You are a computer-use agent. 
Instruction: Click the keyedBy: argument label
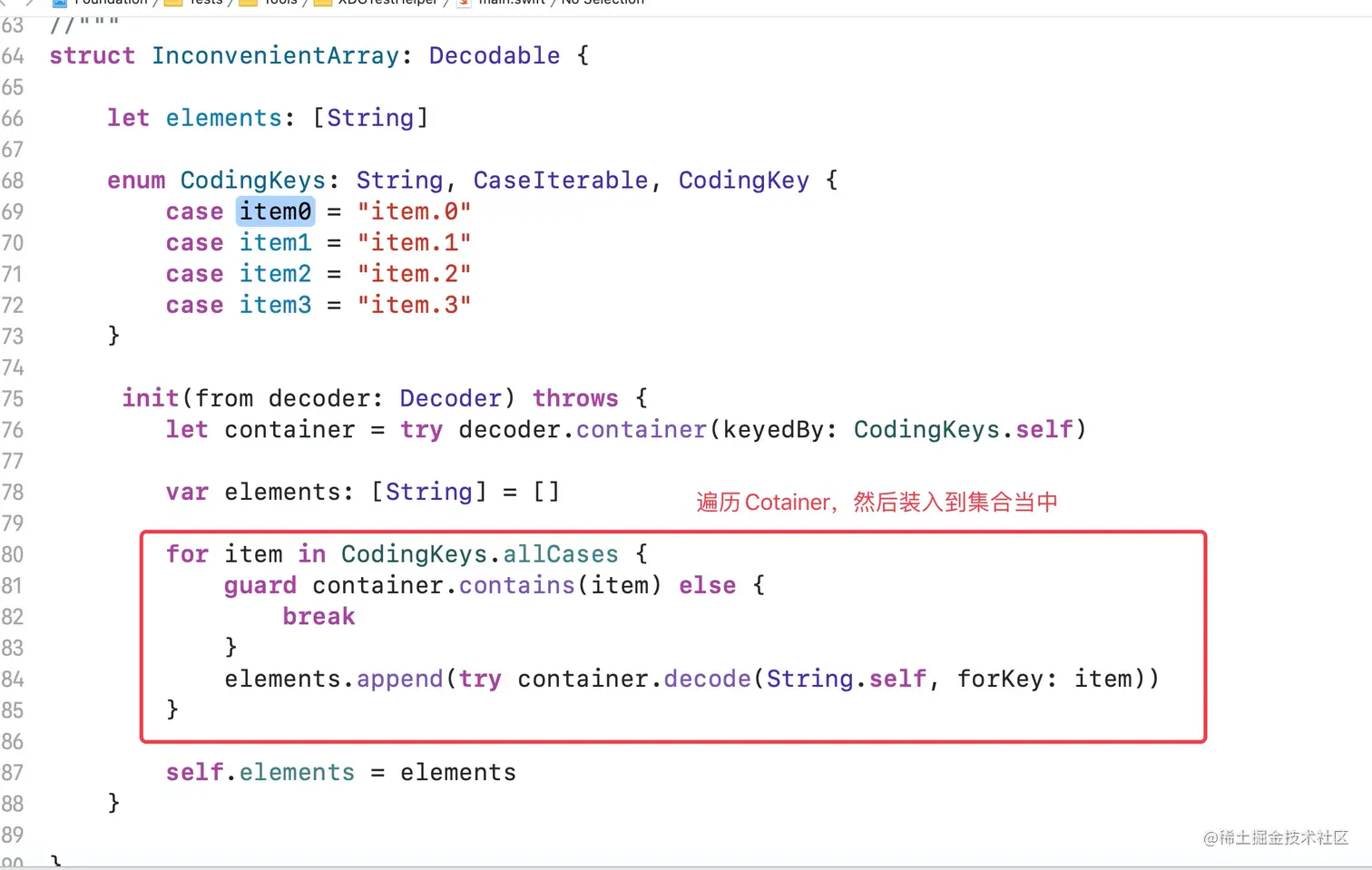pos(781,429)
